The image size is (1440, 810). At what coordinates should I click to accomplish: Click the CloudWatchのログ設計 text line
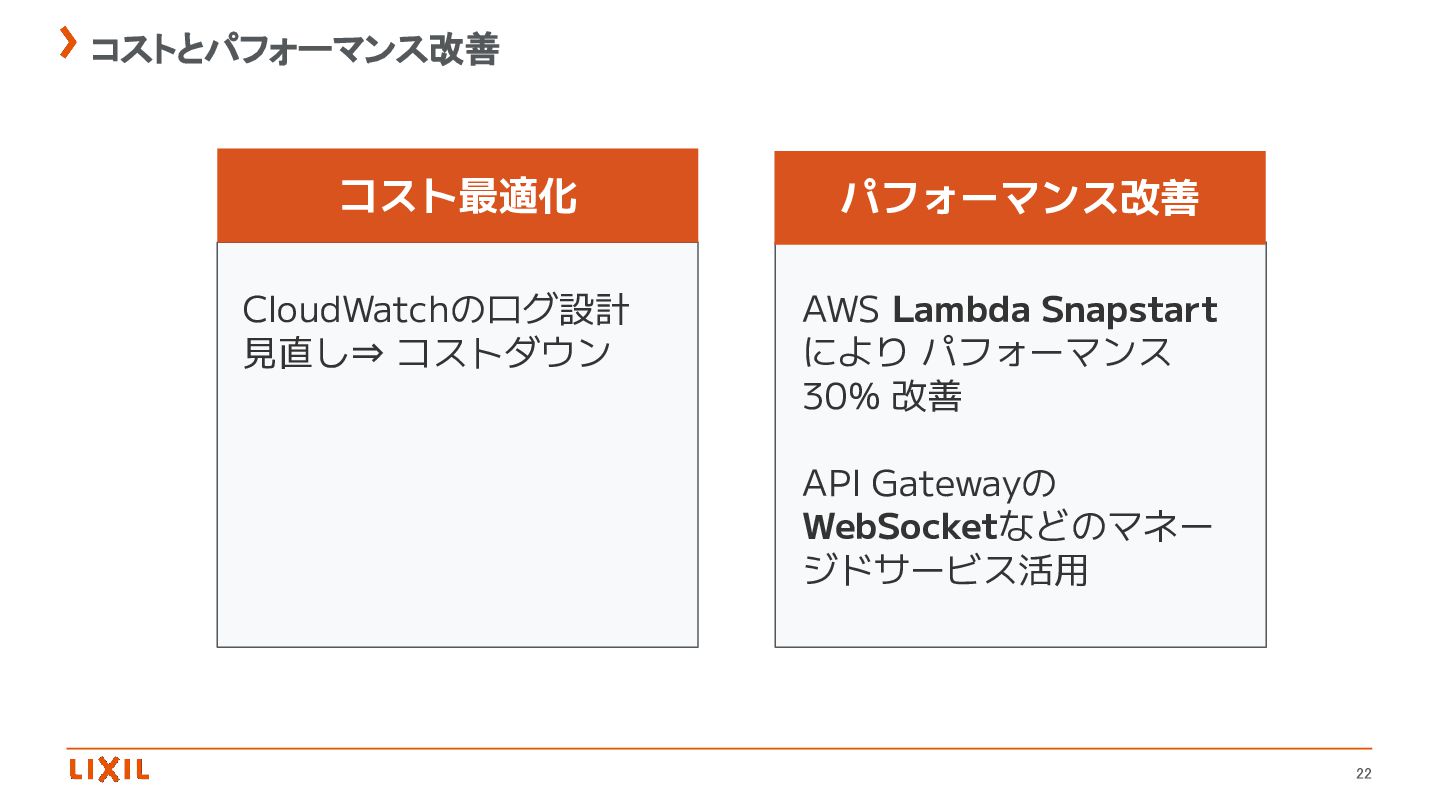(x=435, y=310)
